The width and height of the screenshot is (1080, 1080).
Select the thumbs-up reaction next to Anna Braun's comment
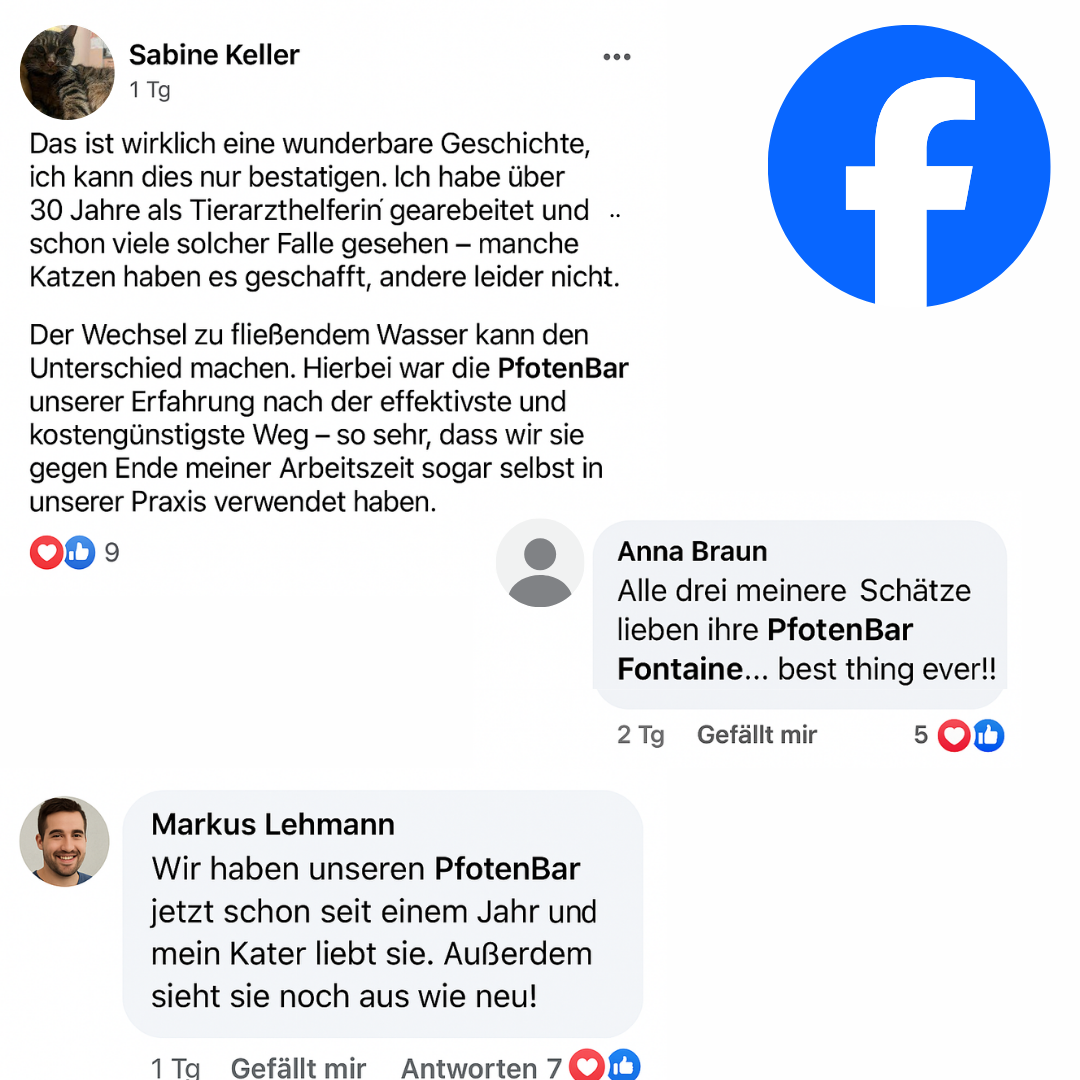click(989, 735)
